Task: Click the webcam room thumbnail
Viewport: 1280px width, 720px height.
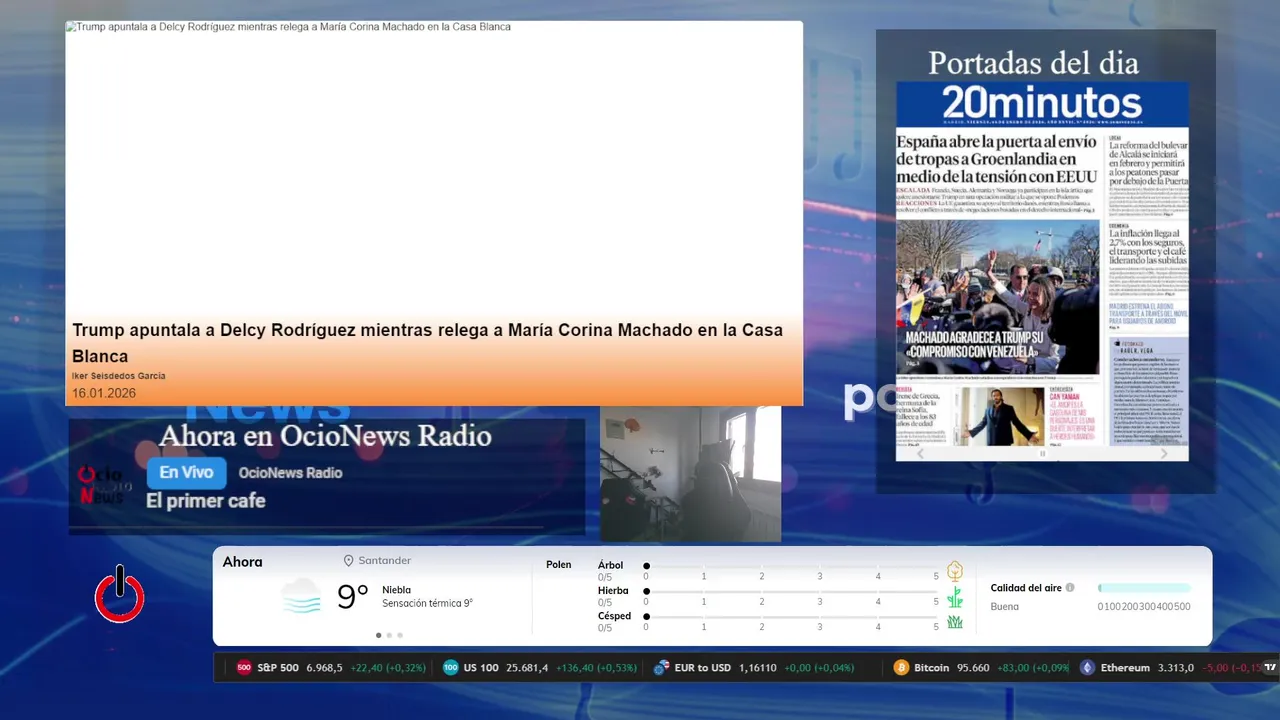Action: [x=690, y=474]
